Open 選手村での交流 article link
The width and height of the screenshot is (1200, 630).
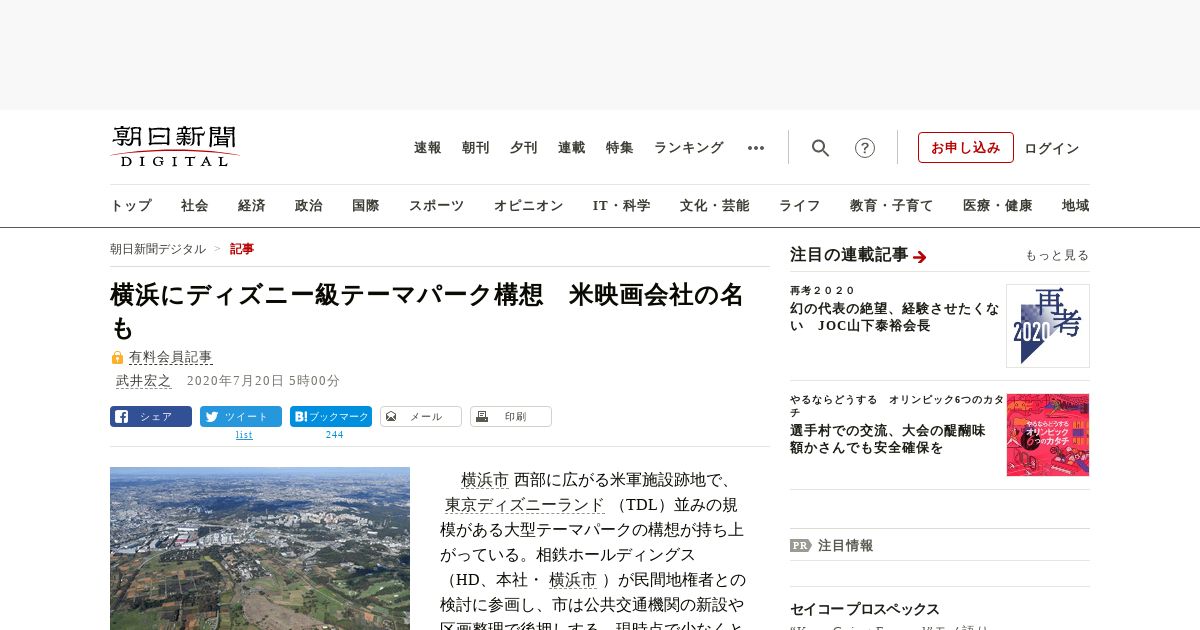point(888,440)
